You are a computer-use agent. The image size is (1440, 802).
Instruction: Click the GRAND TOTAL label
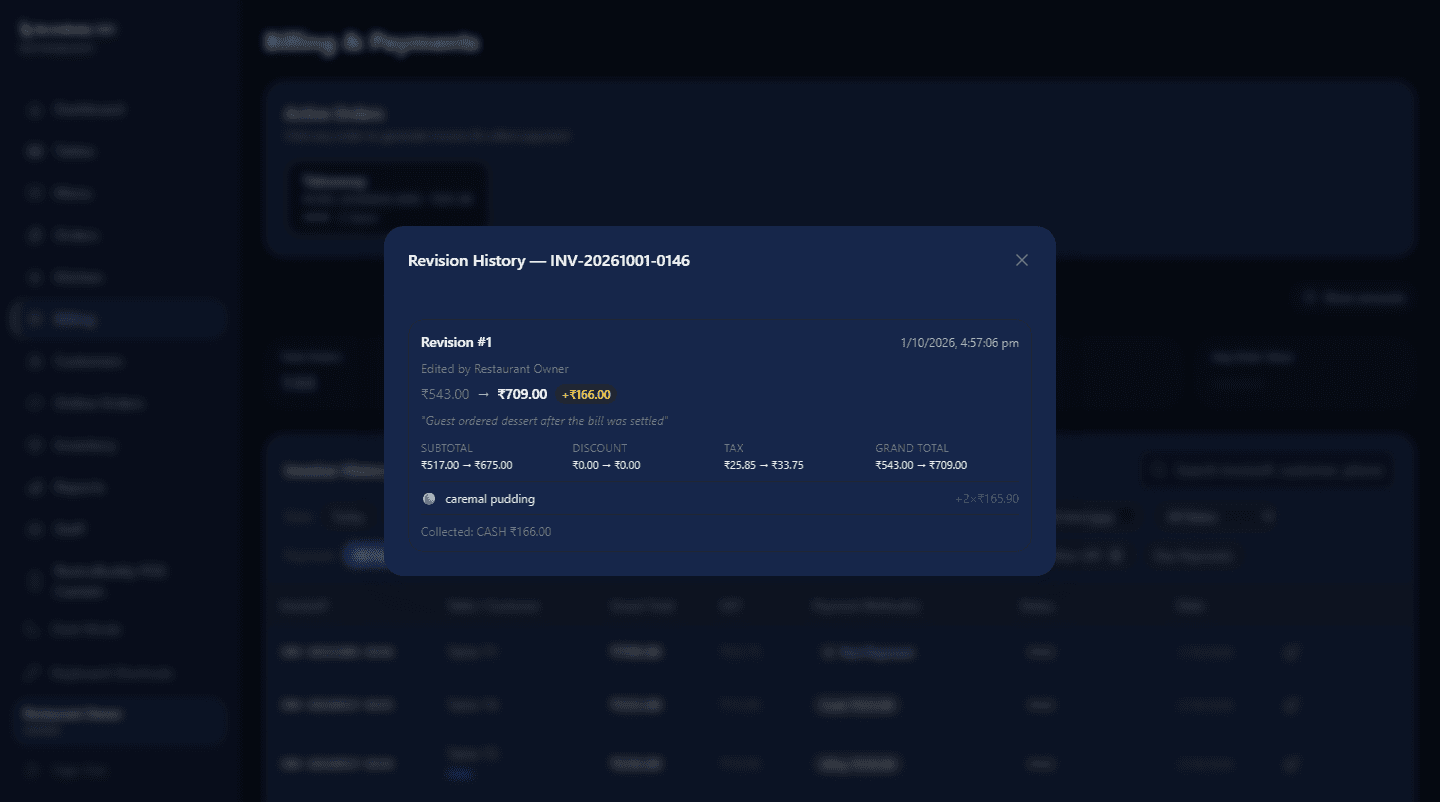[912, 448]
